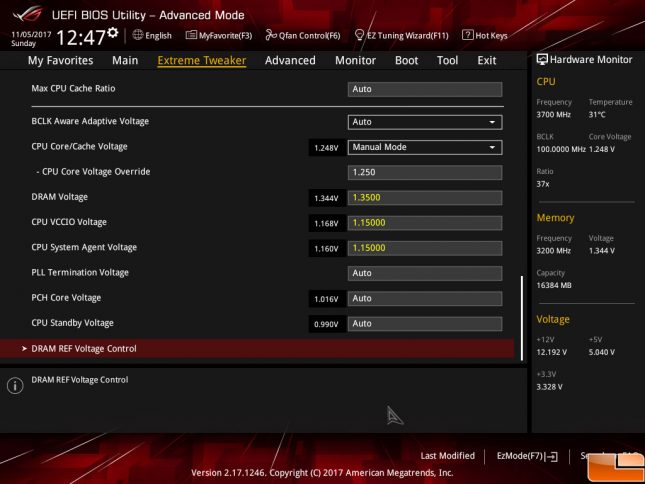Click 3700 MHz CPU frequency value
This screenshot has height=484, width=645.
coord(553,115)
